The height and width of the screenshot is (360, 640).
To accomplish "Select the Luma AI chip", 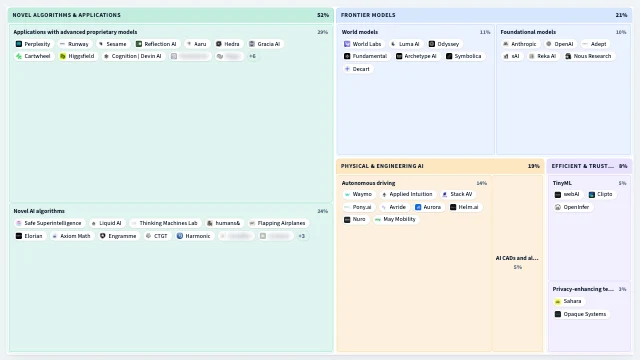I will [x=405, y=44].
